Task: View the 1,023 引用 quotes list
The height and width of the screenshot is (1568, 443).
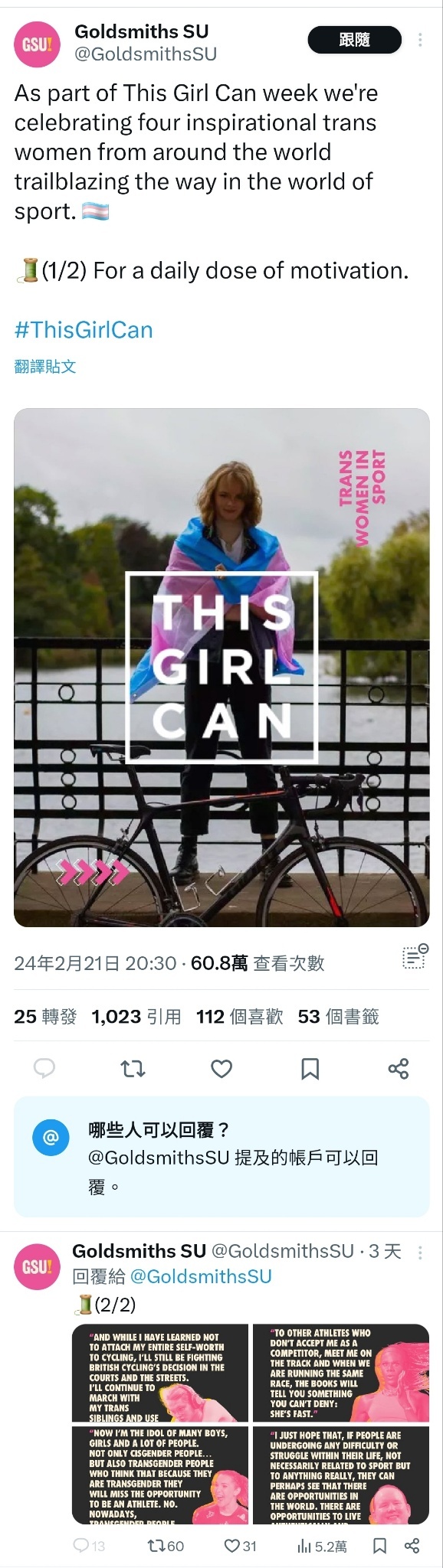Action: (136, 1017)
